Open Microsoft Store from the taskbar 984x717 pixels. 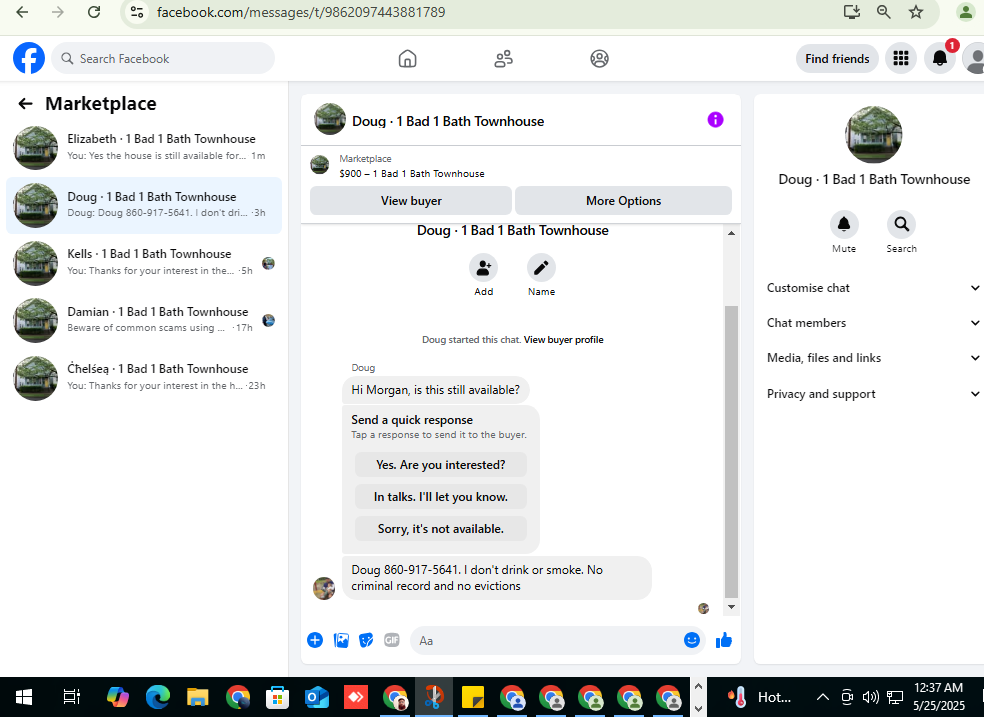tap(277, 697)
